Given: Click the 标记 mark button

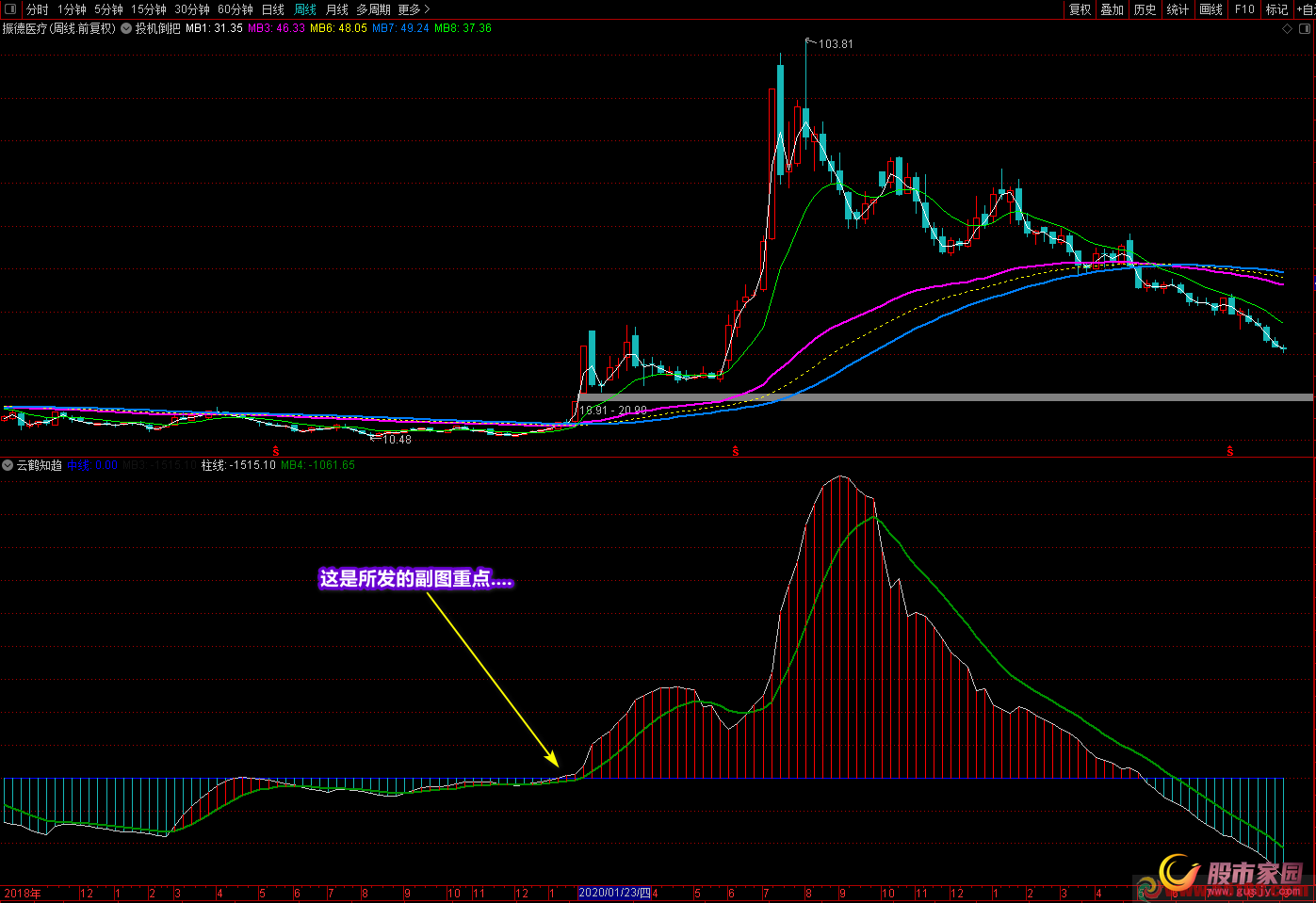Looking at the screenshot, I should [1276, 9].
